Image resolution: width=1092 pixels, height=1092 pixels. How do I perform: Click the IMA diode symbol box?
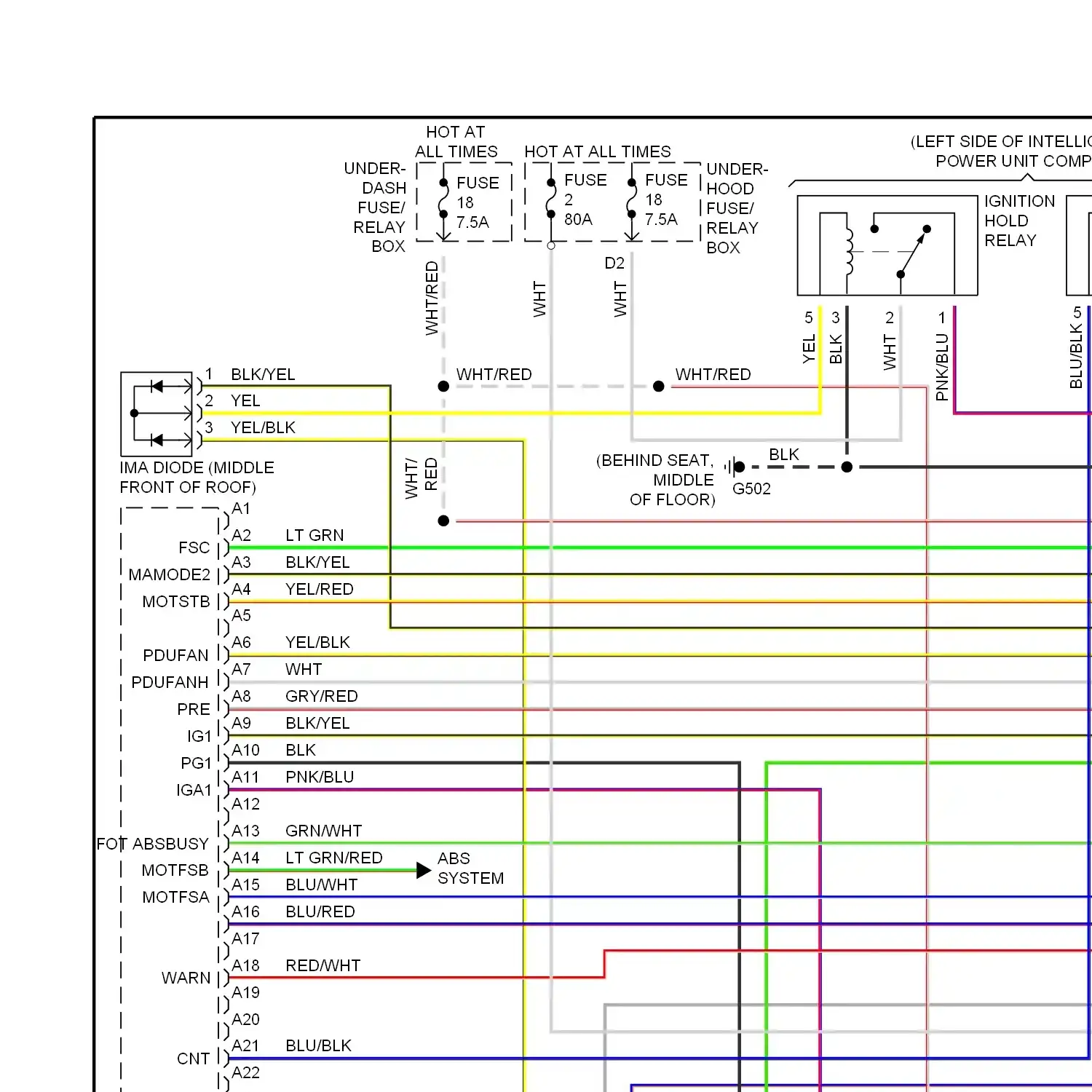pyautogui.click(x=157, y=414)
